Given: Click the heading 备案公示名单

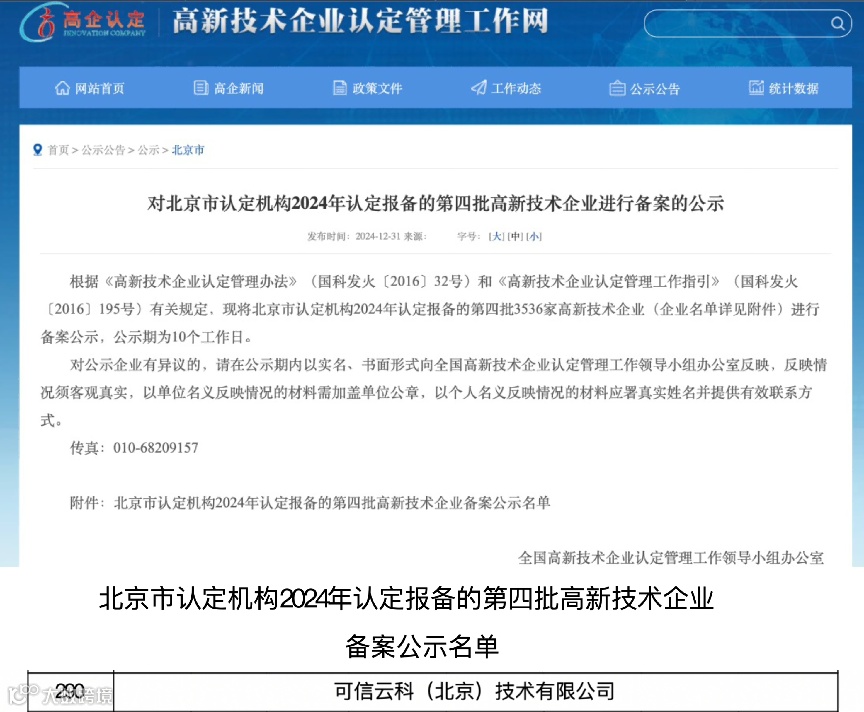Looking at the screenshot, I should click(x=422, y=646).
